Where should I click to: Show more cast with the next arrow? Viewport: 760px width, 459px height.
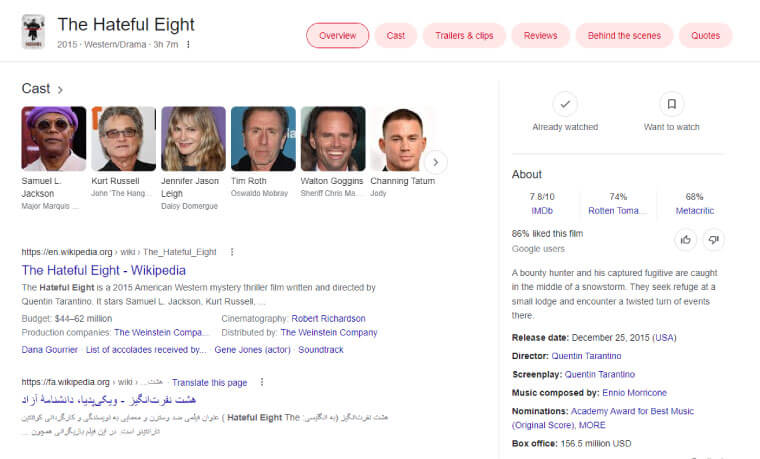tap(435, 162)
